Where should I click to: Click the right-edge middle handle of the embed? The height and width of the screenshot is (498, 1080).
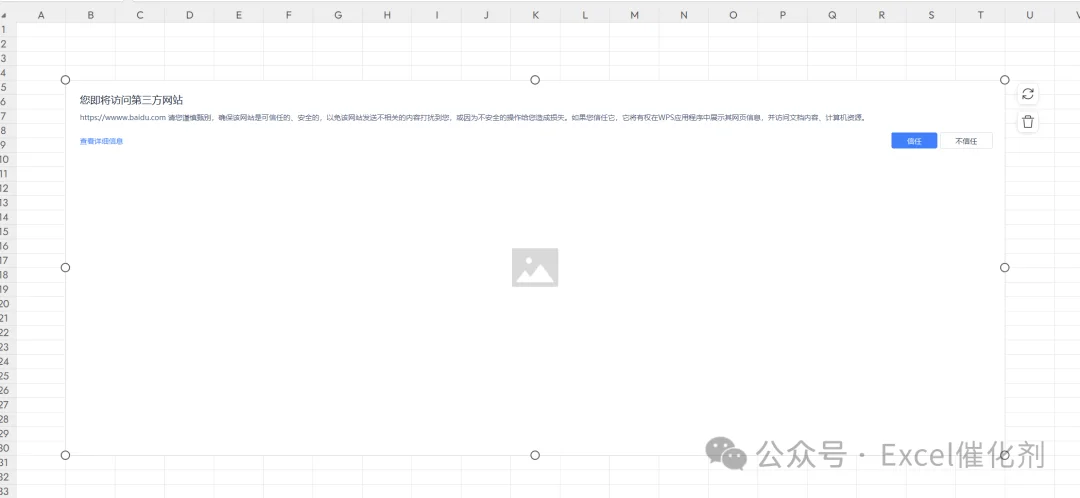point(1004,267)
